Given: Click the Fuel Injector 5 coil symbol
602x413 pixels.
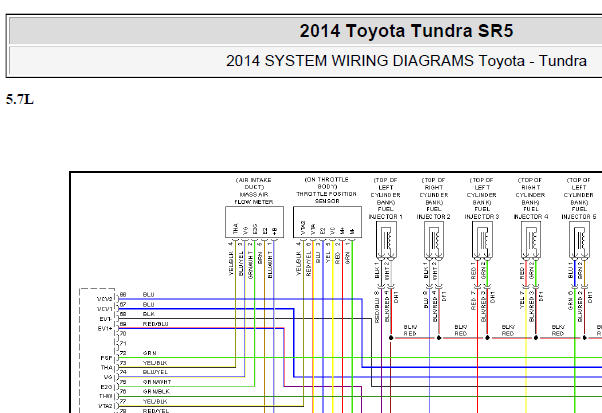Looking at the screenshot, I should point(579,240).
